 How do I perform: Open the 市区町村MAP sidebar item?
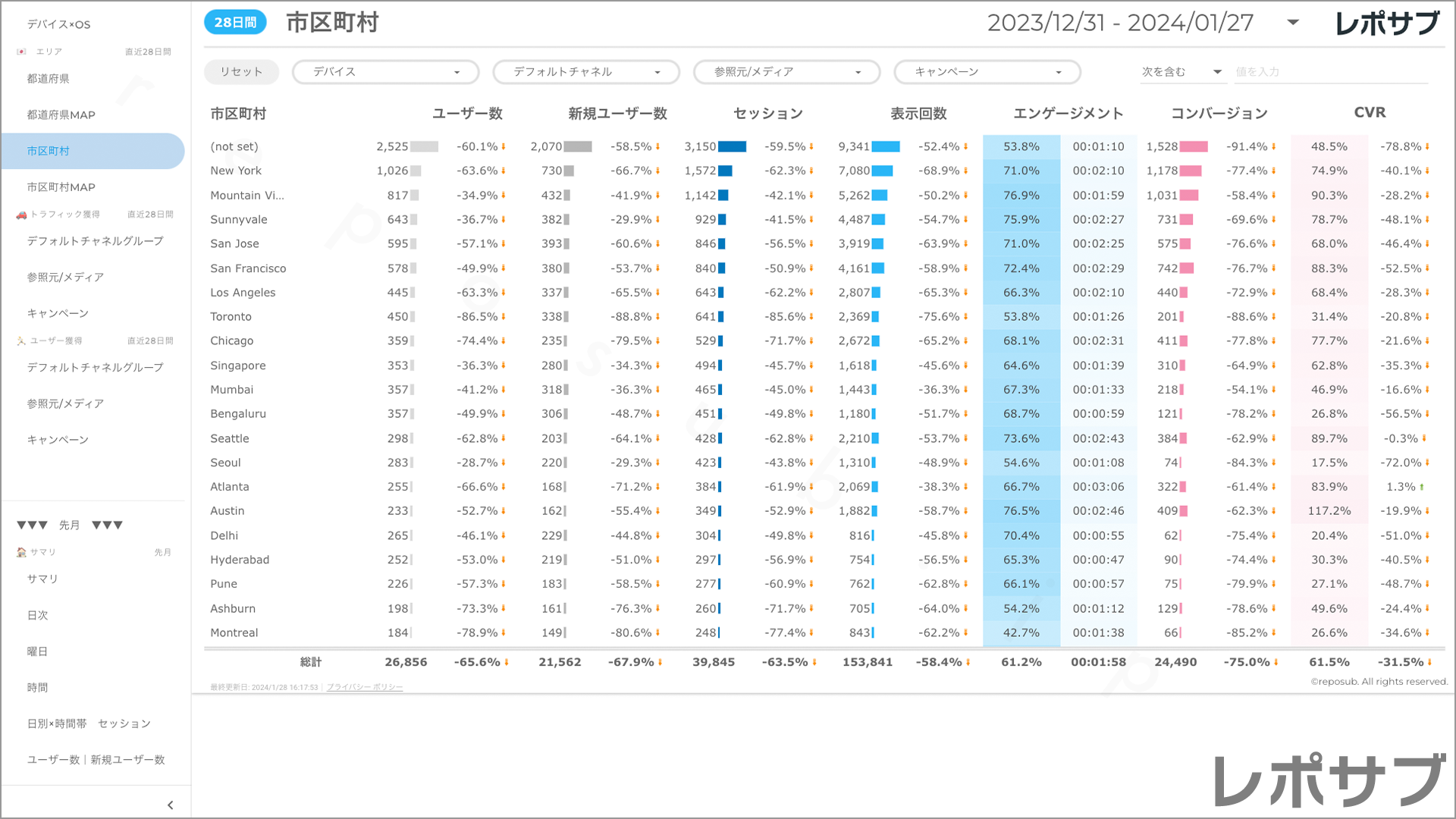[x=61, y=187]
